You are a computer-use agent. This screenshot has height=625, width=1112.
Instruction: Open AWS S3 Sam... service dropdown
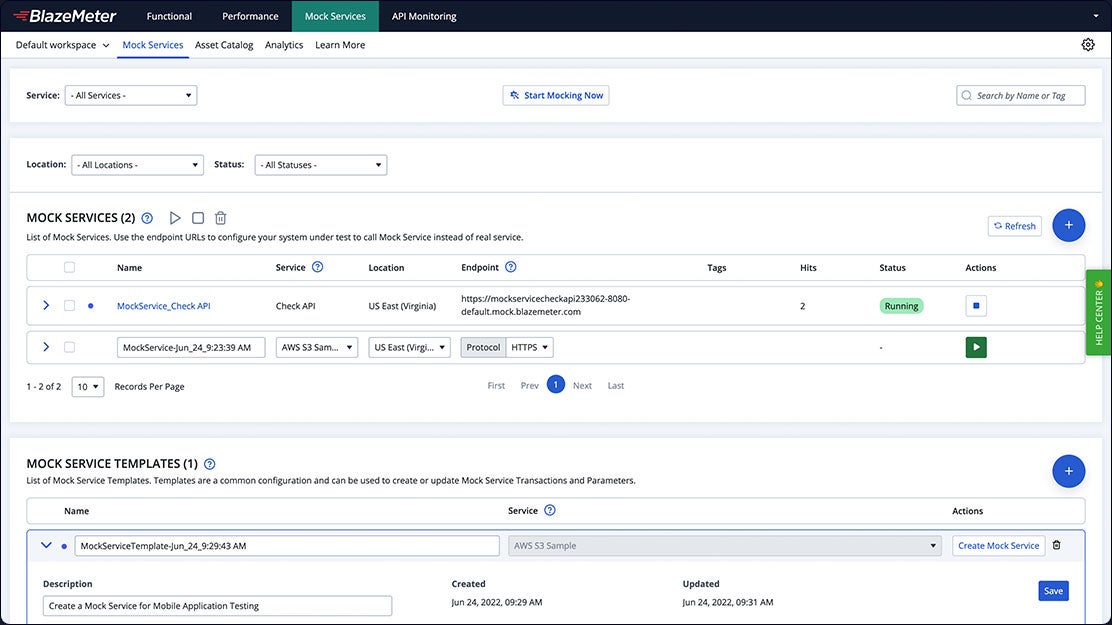point(317,347)
